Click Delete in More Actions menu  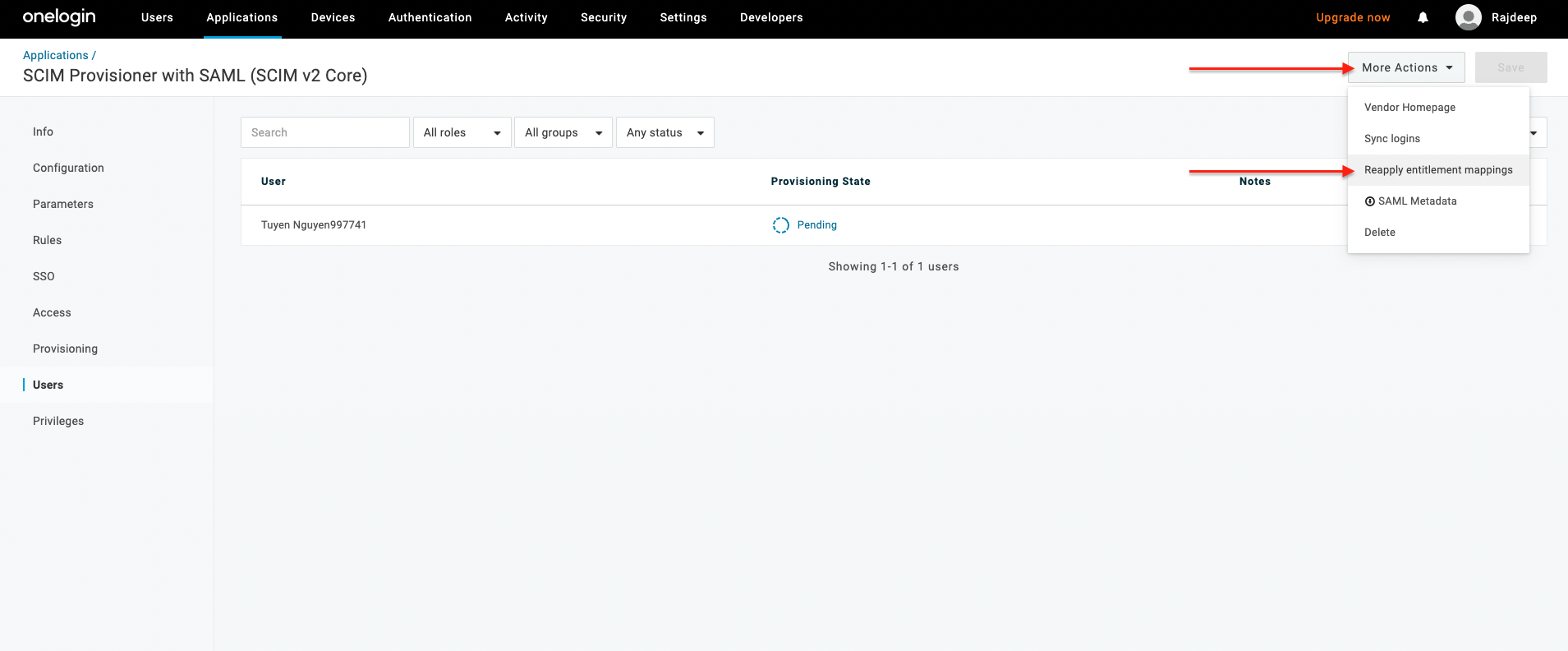pos(1379,233)
